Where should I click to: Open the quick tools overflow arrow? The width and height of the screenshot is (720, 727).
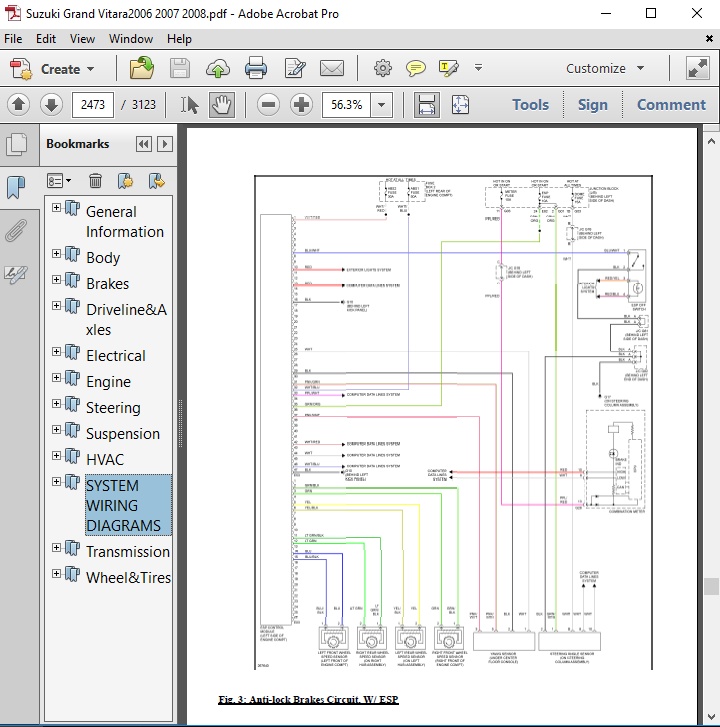[x=478, y=68]
